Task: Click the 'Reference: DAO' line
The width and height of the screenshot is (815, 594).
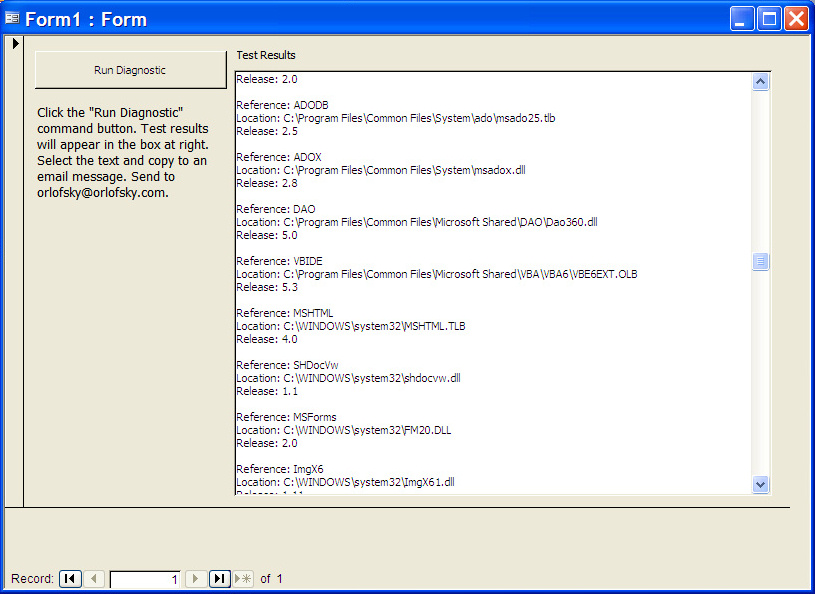Action: (x=276, y=209)
